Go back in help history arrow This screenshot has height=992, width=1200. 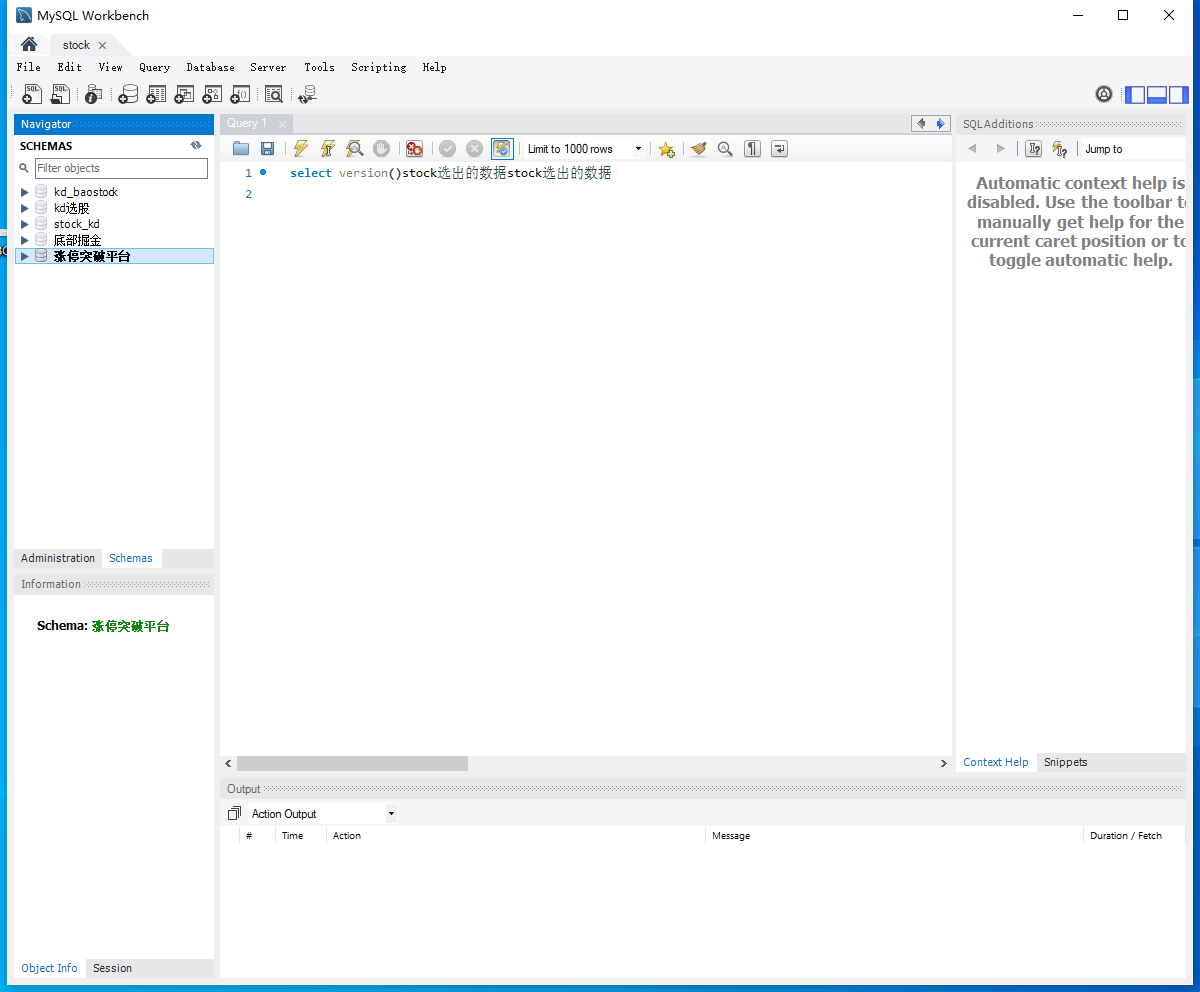coord(972,149)
